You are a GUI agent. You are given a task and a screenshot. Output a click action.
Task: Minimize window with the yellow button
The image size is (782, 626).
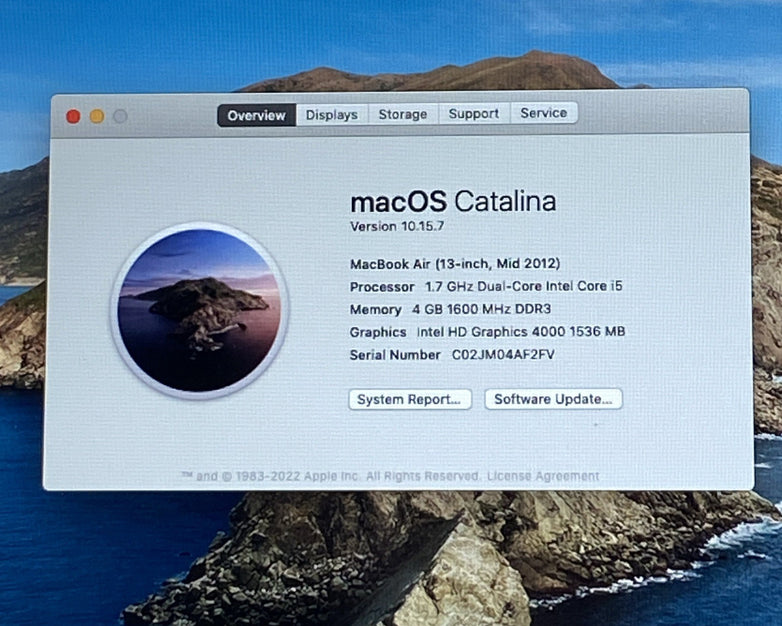97,116
